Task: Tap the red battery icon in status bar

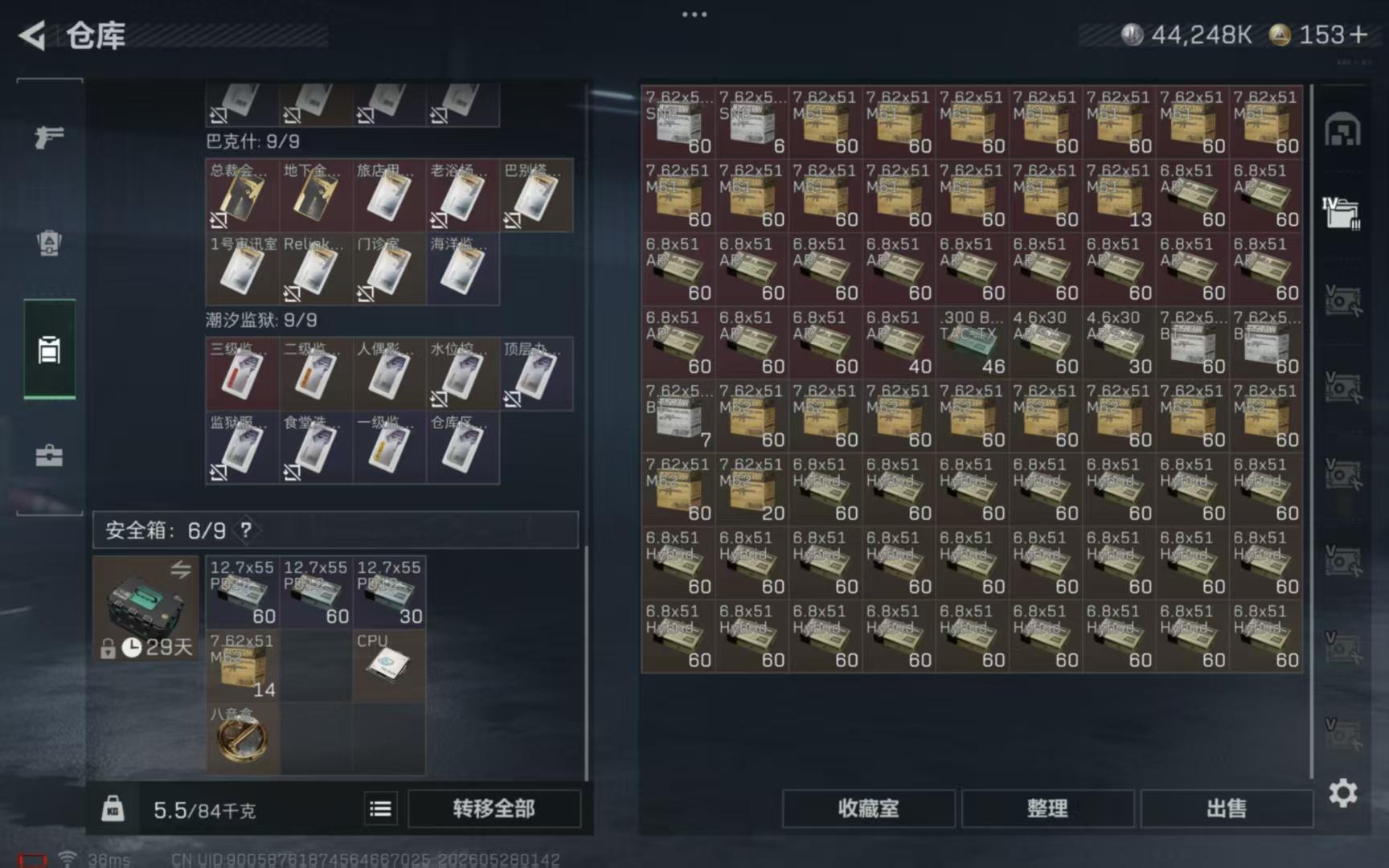Action: [x=33, y=860]
